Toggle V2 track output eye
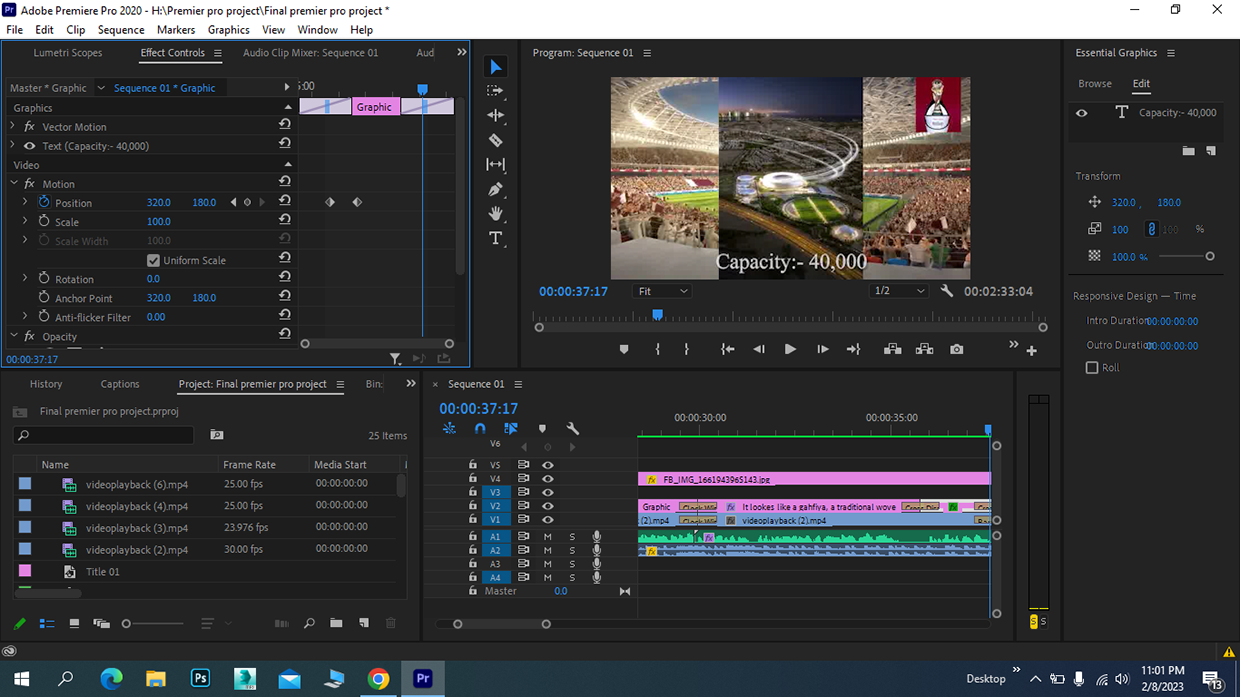The height and width of the screenshot is (697, 1240). [x=547, y=506]
